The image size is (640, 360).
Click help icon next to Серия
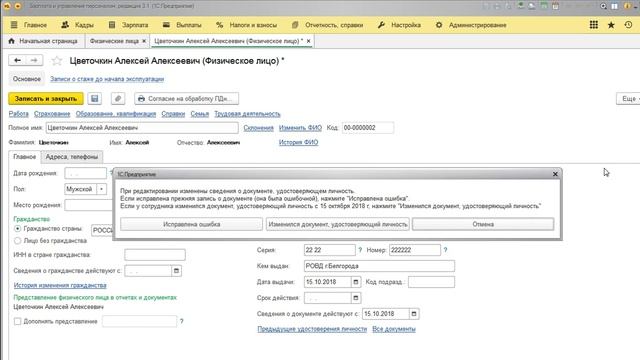pos(360,250)
